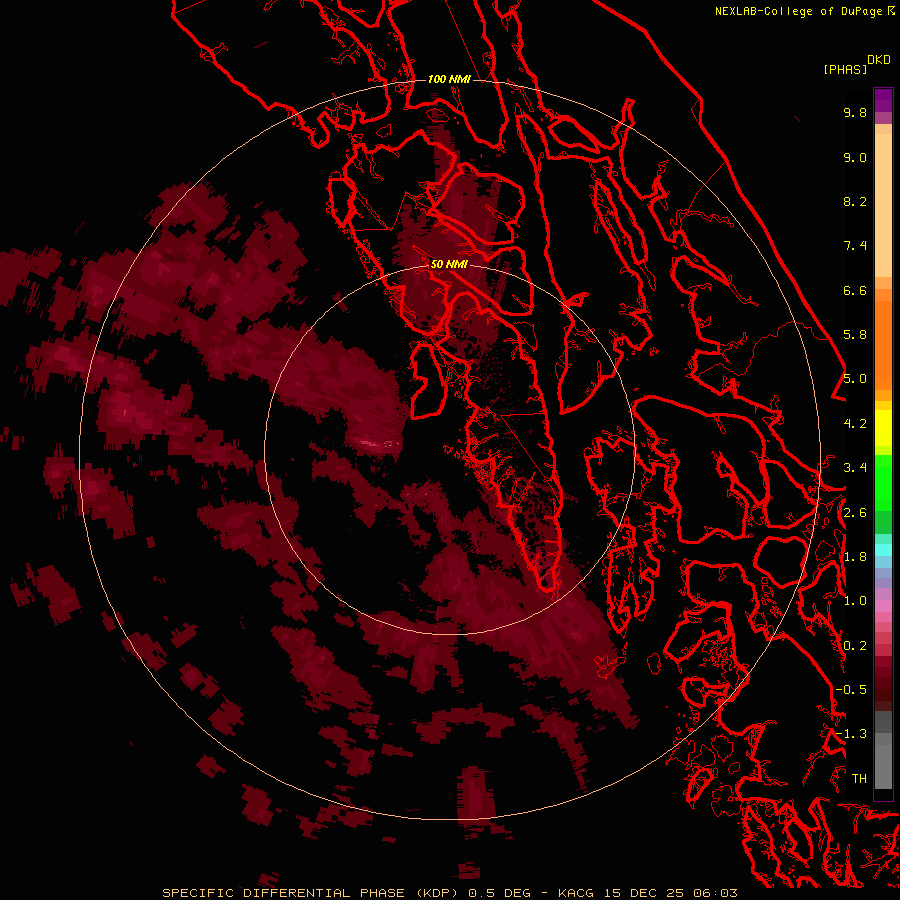
Task: Click the KACG 15 DEC 25 06:03 timestamp
Action: [x=647, y=893]
